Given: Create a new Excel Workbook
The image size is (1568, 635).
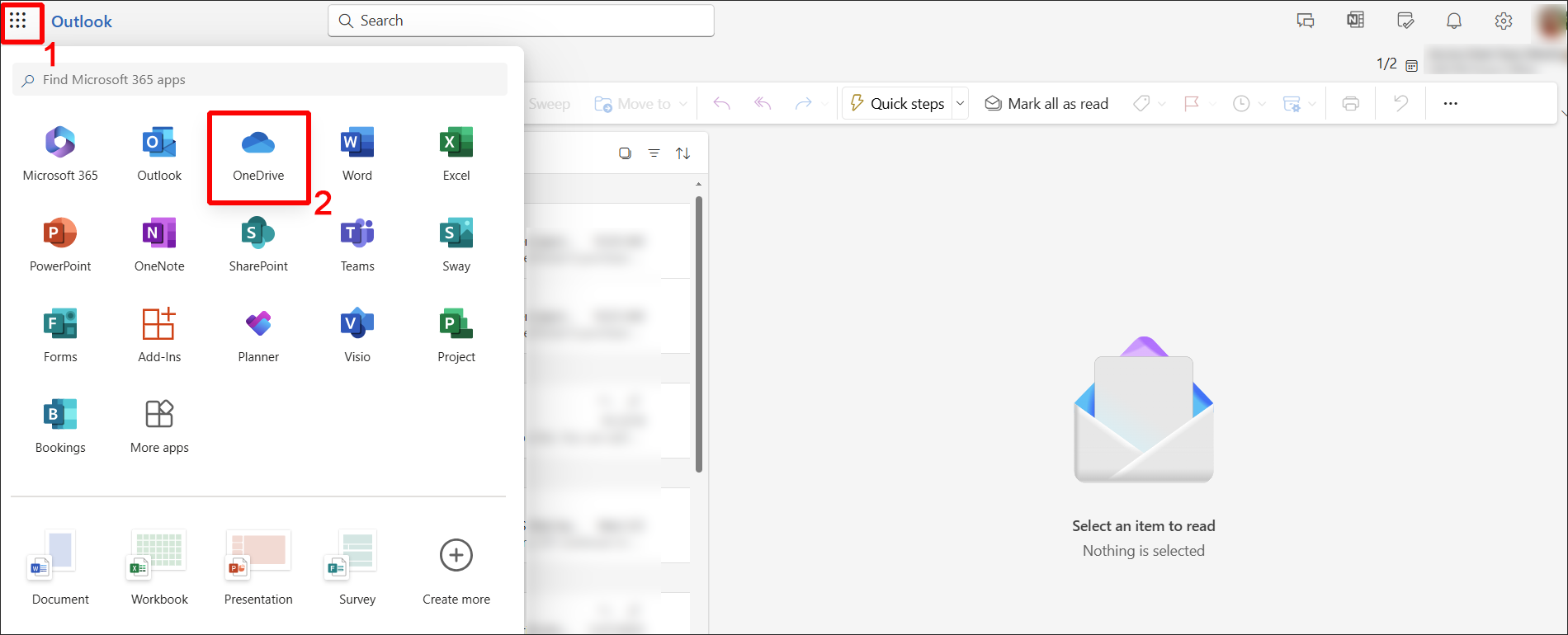Looking at the screenshot, I should tap(159, 568).
